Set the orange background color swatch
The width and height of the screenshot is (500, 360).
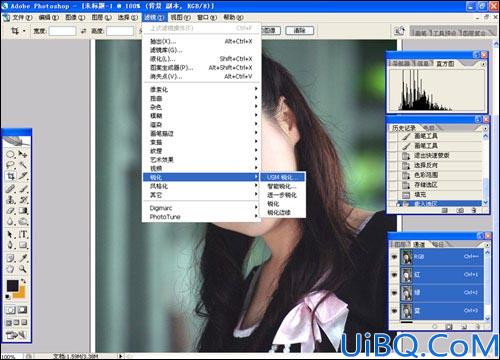(20, 294)
